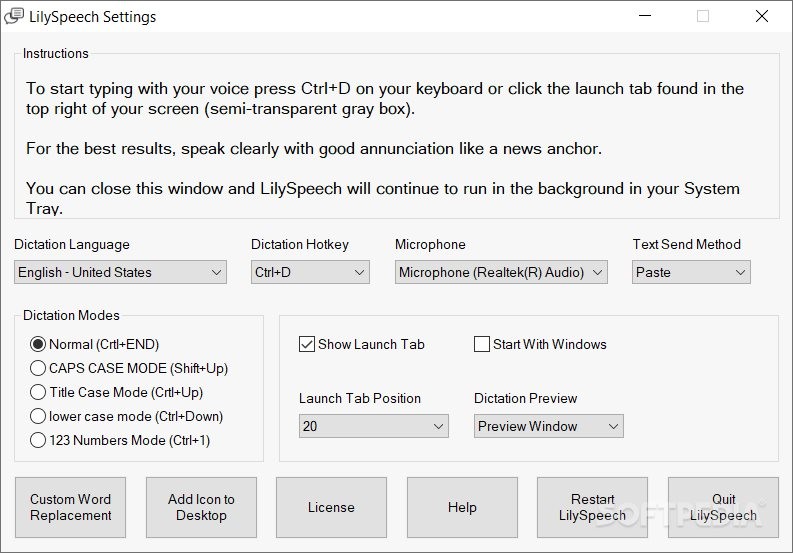This screenshot has width=793, height=553.
Task: Enable lower case mode radio button
Action: pyautogui.click(x=38, y=416)
